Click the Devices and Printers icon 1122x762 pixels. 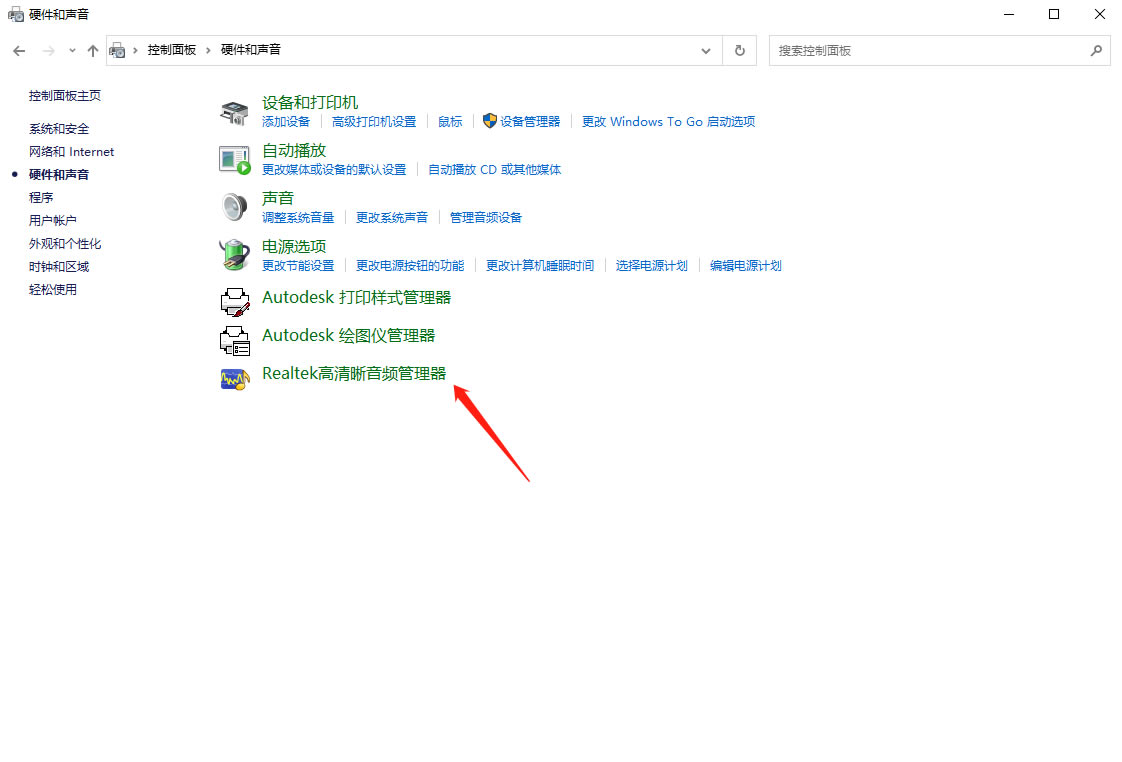pos(234,112)
